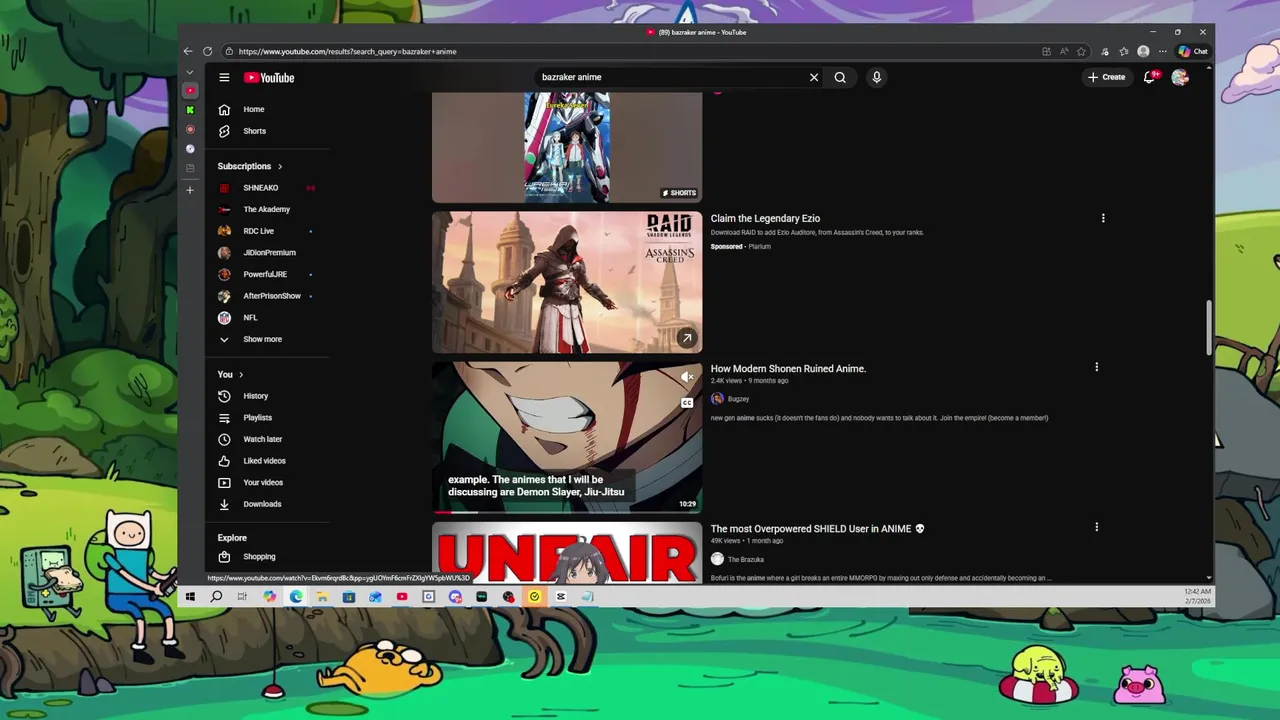Viewport: 1280px width, 720px height.
Task: Visit The Brazuka channel
Action: click(x=745, y=559)
